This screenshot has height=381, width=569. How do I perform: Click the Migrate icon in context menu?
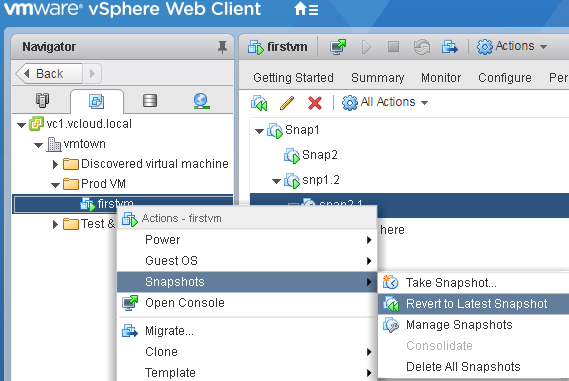pyautogui.click(x=130, y=331)
